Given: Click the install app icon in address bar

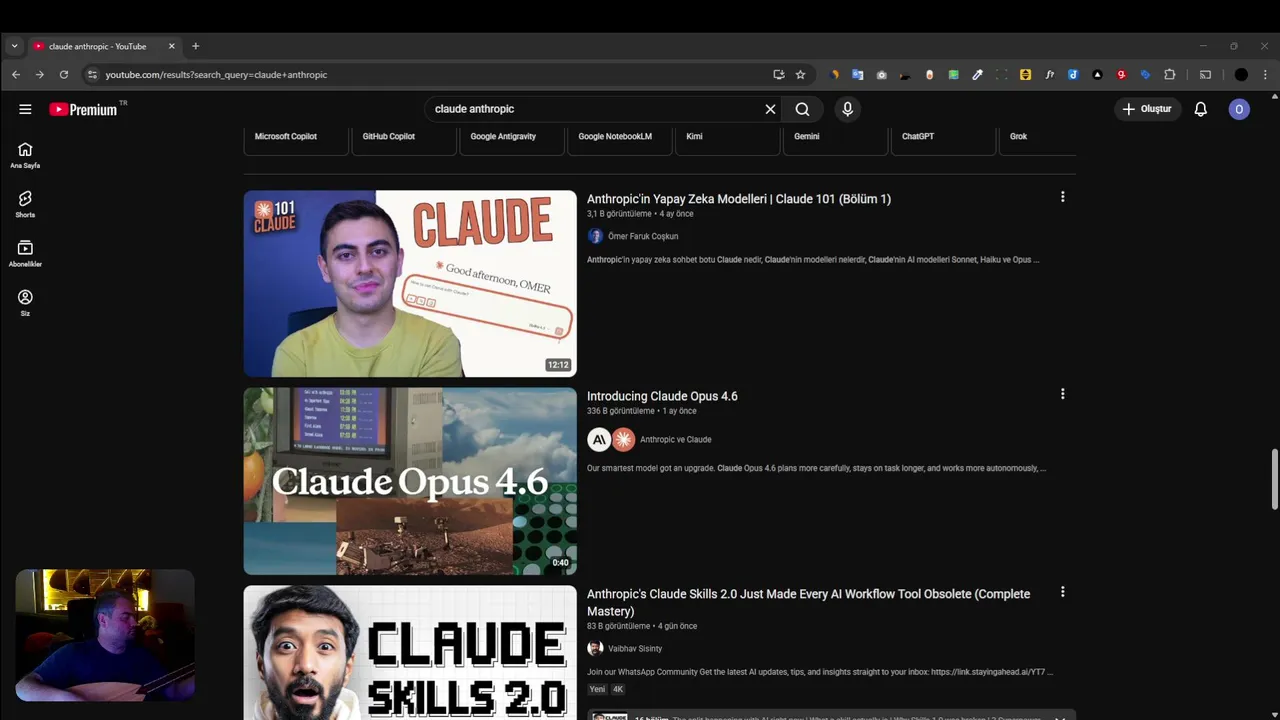Looking at the screenshot, I should pos(779,74).
